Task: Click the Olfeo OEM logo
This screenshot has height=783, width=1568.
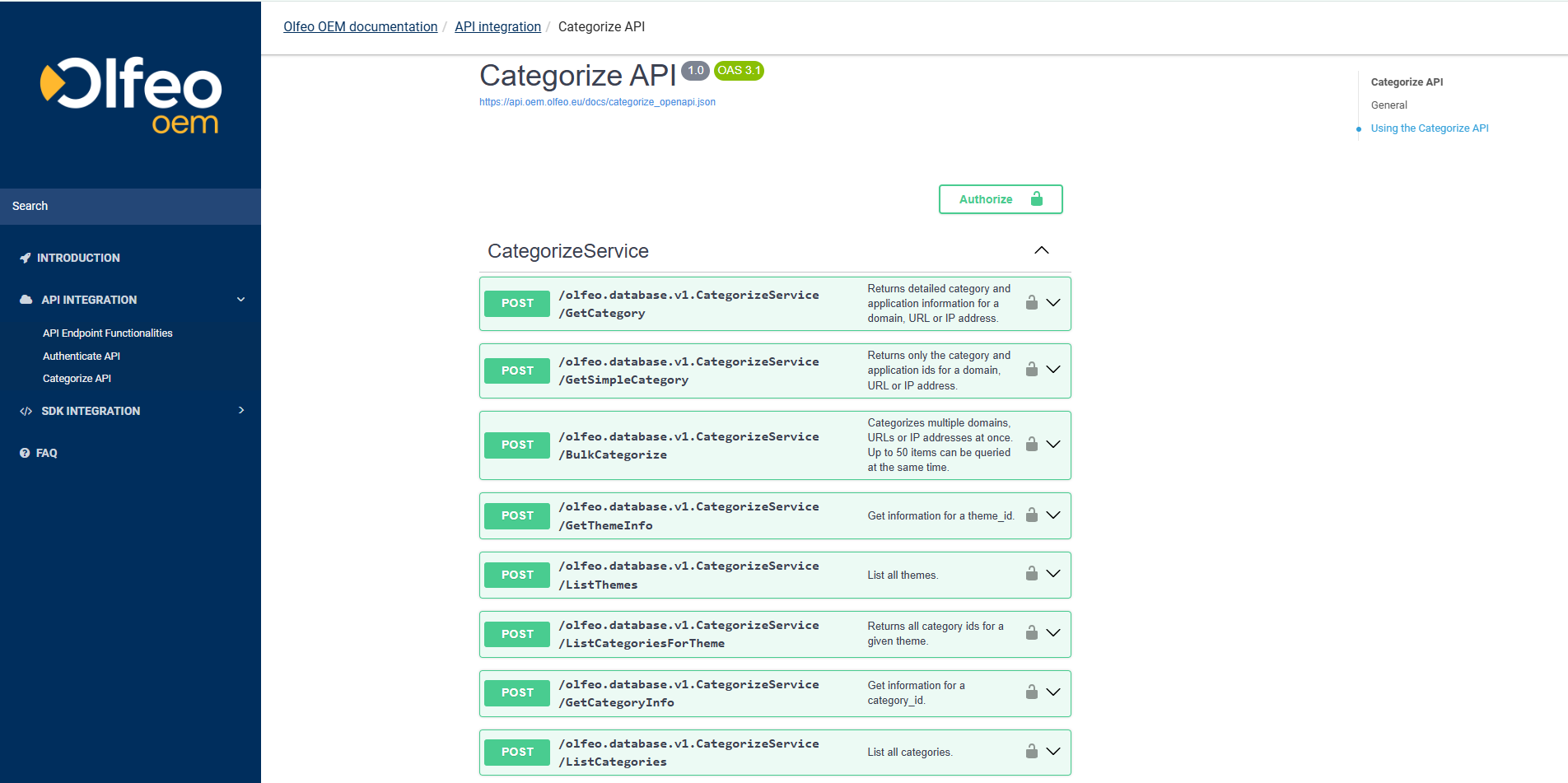Action: tap(131, 95)
